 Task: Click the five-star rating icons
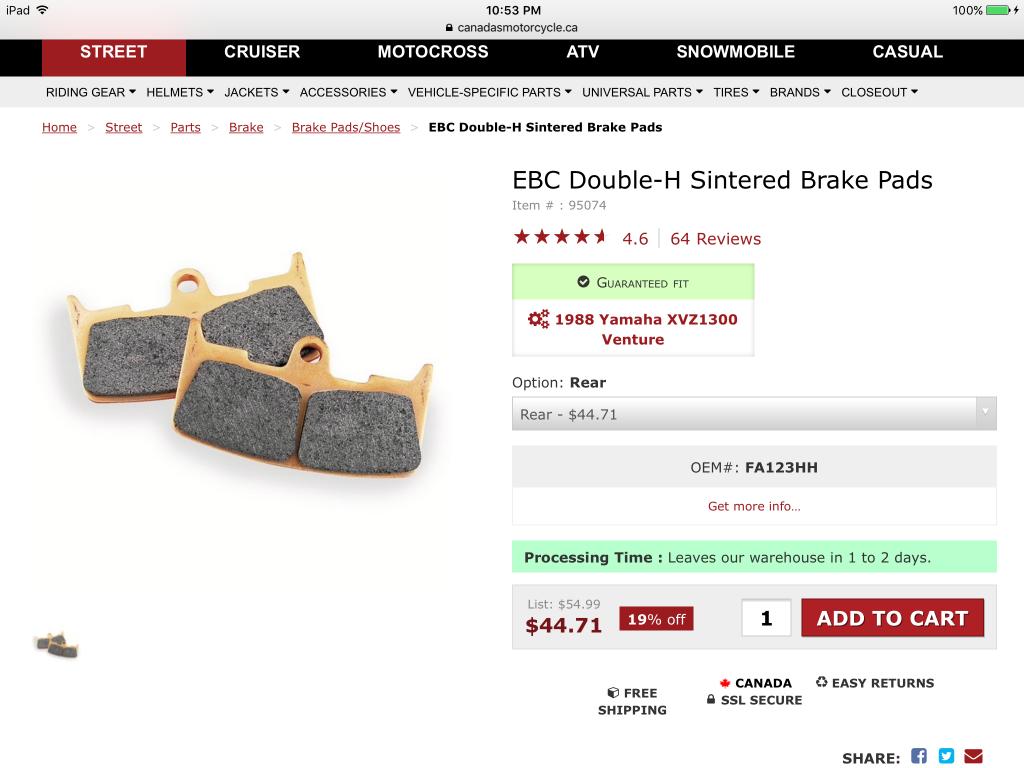point(560,237)
